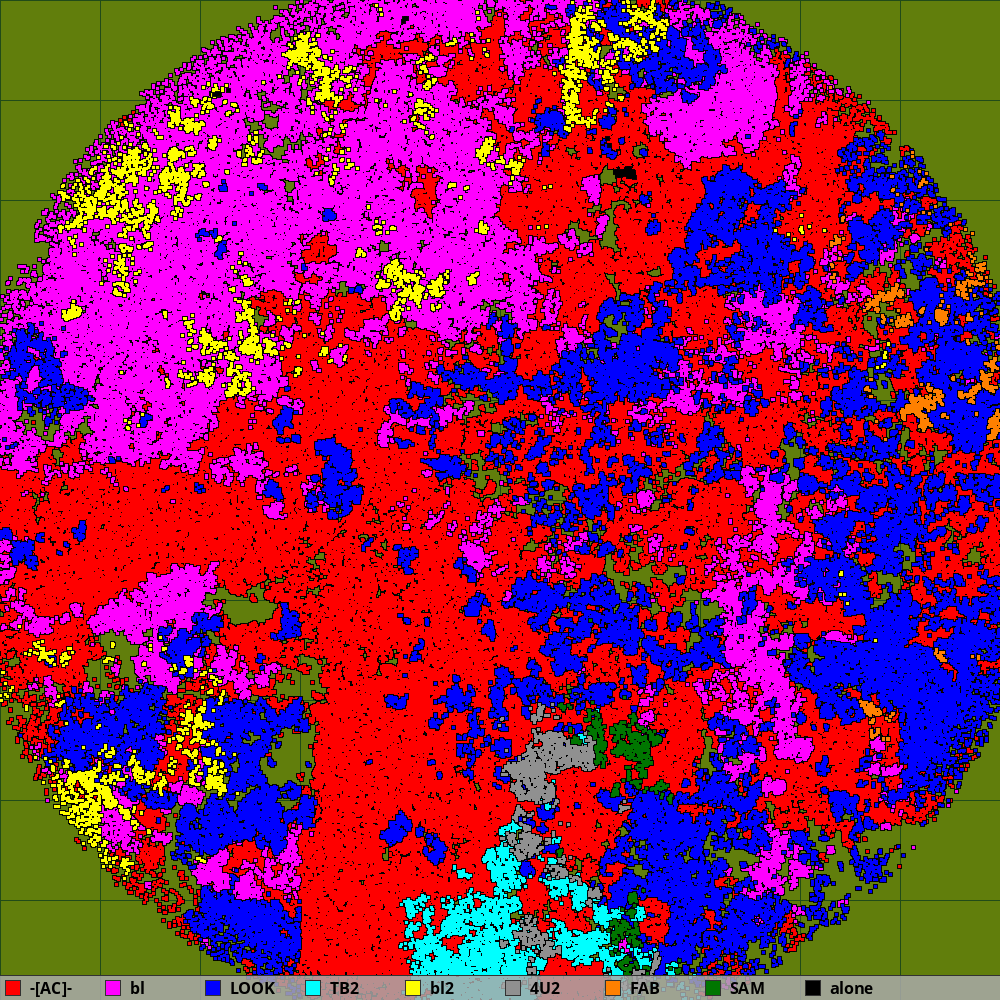Select the black alone legend swatch
The image size is (1000, 1000).
[813, 988]
